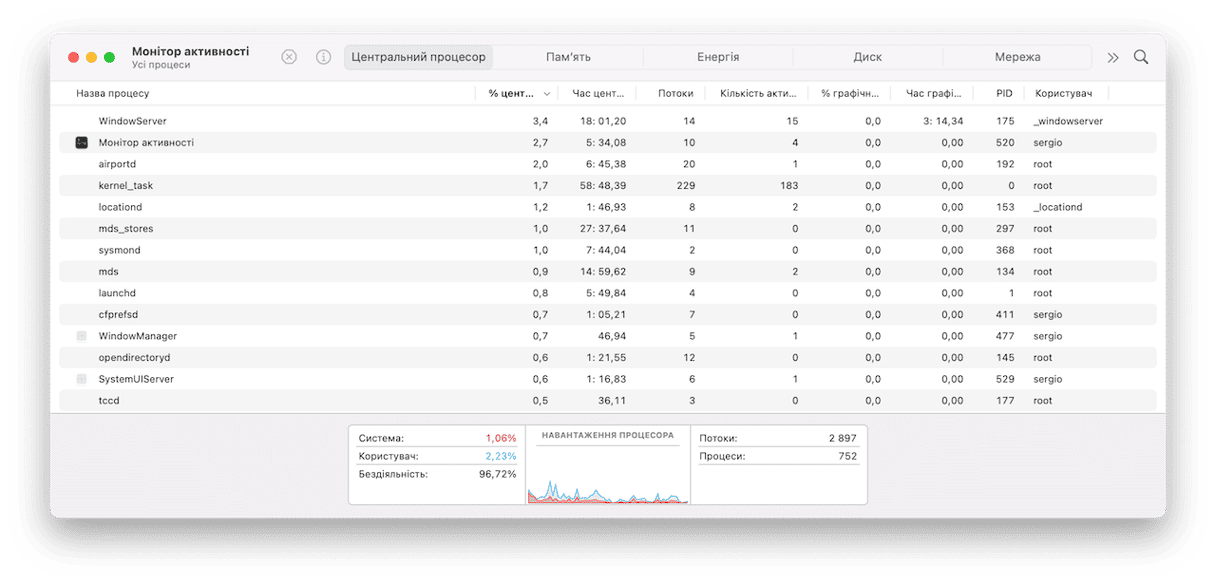Switch to Енергія tab

click(x=718, y=57)
